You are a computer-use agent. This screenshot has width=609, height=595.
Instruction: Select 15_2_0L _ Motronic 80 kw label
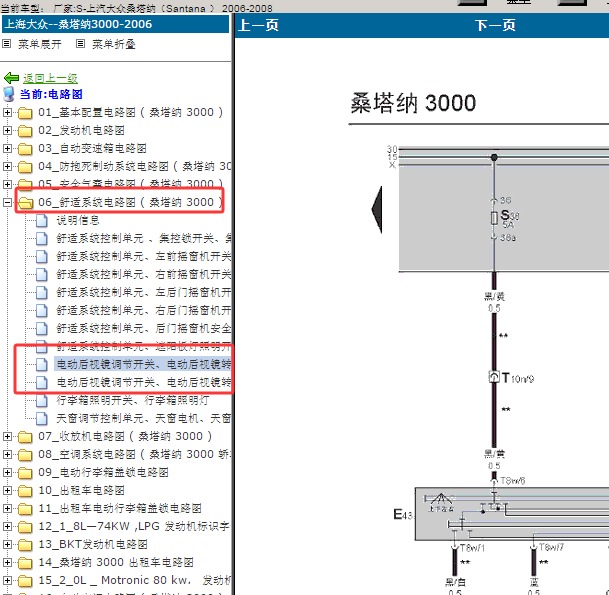coord(134,580)
